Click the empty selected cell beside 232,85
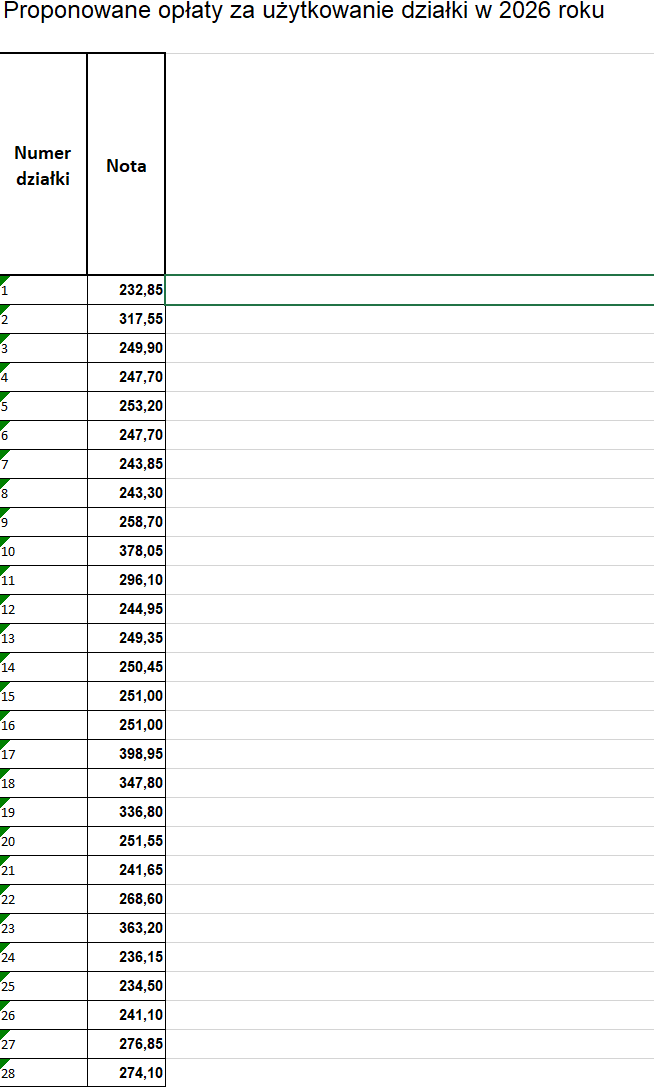This screenshot has width=654, height=1087. pos(409,290)
